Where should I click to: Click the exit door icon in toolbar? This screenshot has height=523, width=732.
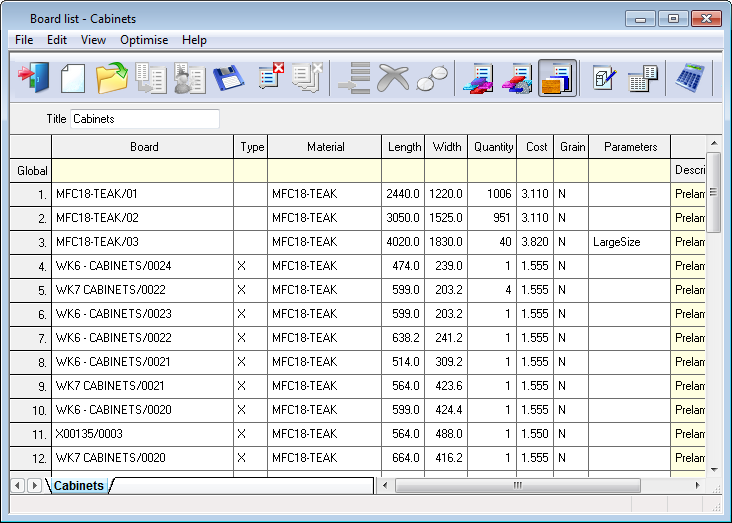coord(34,78)
